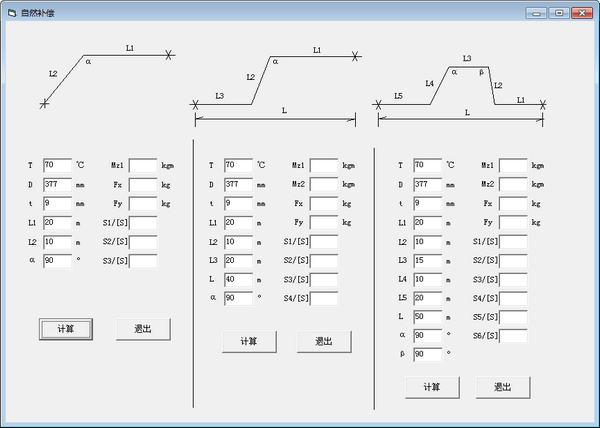Screen dimensions: 600x428
Task: Click the L5 field in right panel
Action: pyautogui.click(x=425, y=298)
